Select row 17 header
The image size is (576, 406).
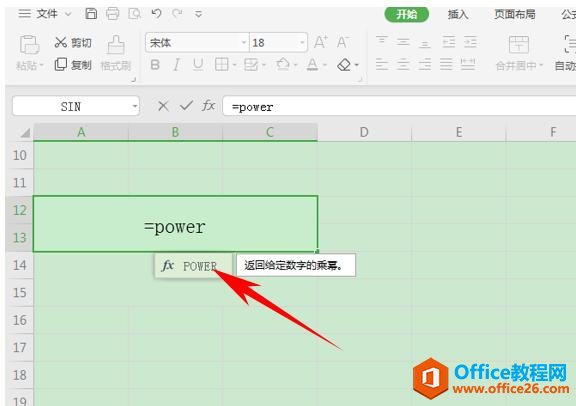(19, 347)
